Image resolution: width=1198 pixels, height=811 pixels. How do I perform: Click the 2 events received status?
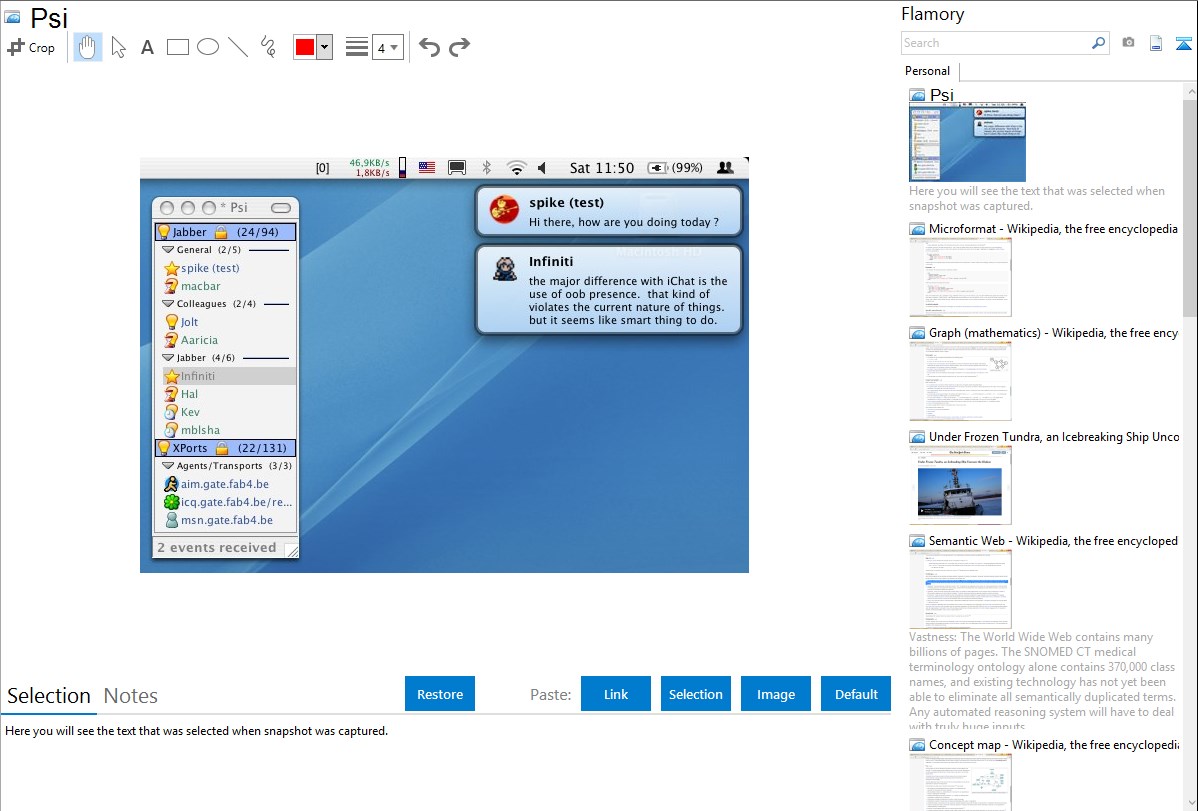tap(217, 547)
